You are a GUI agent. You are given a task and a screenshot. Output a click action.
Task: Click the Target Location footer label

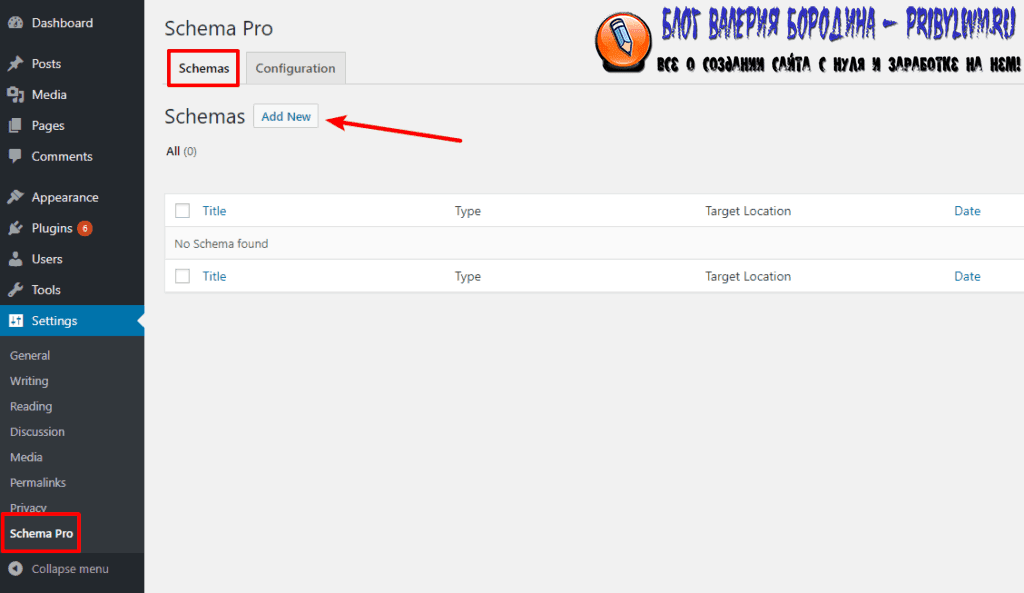[x=748, y=276]
